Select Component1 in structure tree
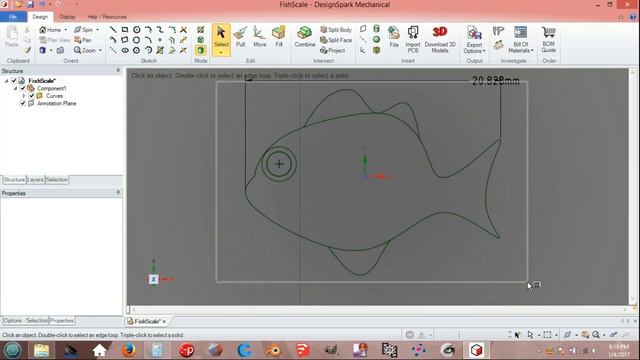The height and width of the screenshot is (360, 640). pyautogui.click(x=51, y=88)
